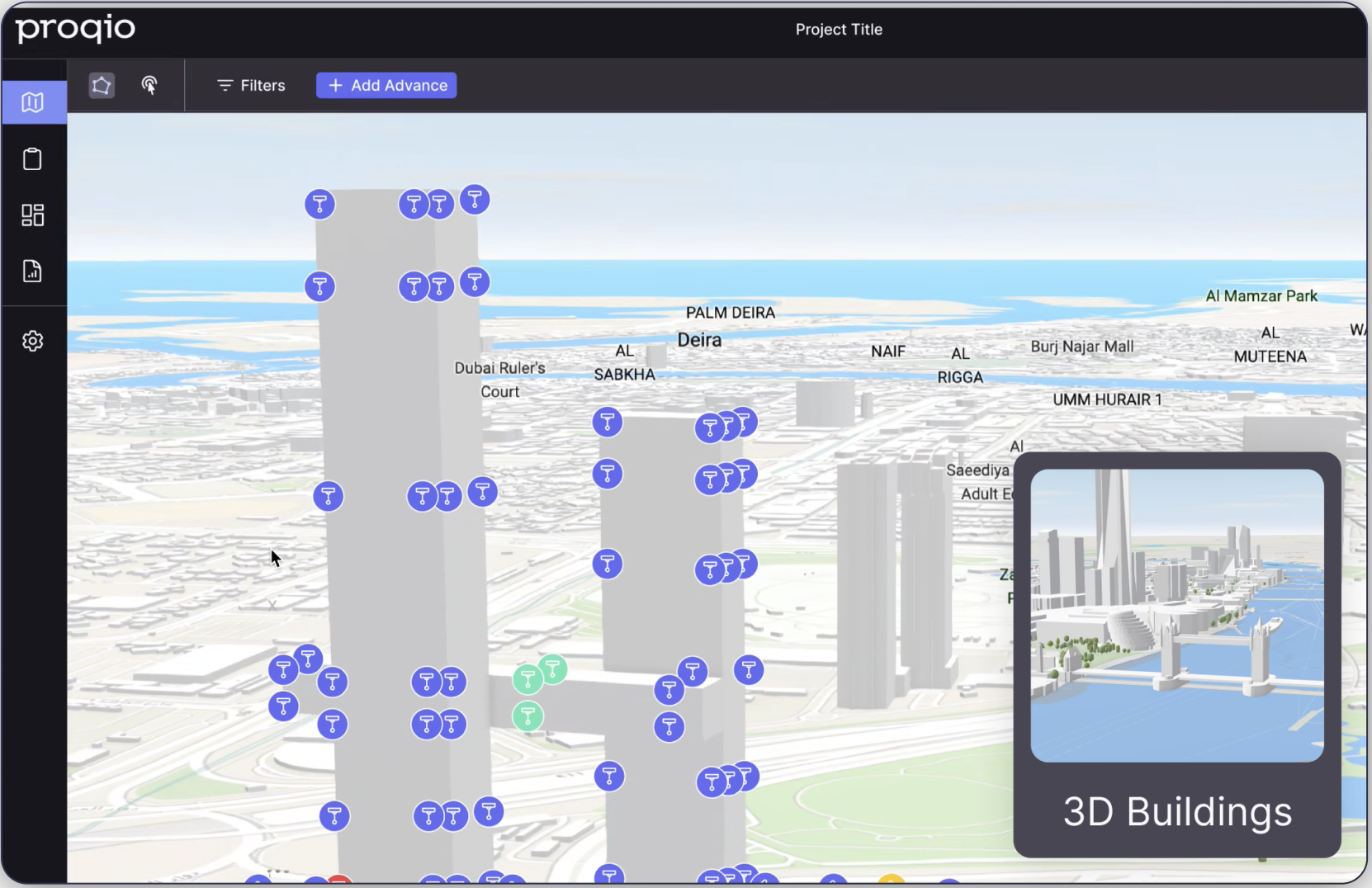Activate the pointer click selection tool

pyautogui.click(x=149, y=85)
